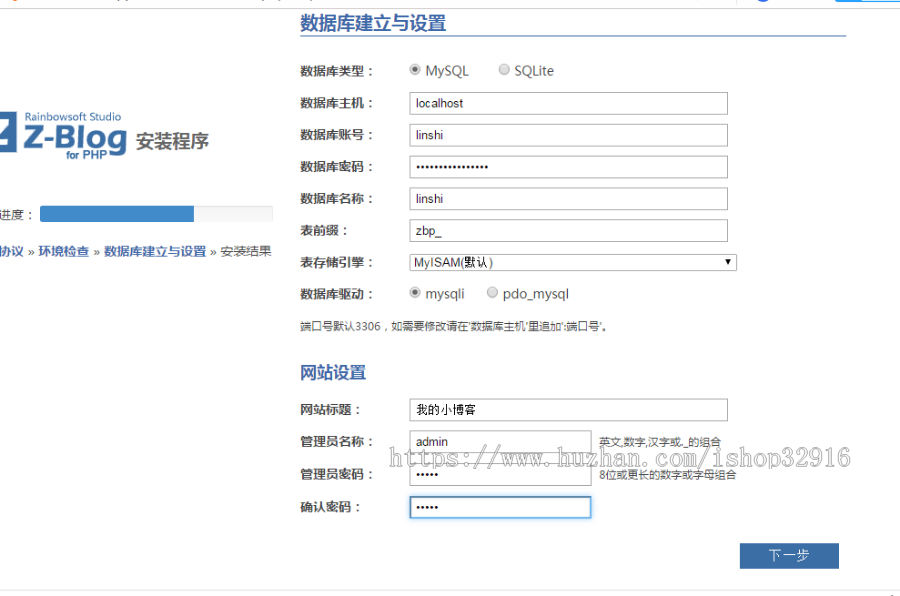The image size is (900, 596).
Task: Select the SQLite database type option
Action: (x=504, y=69)
